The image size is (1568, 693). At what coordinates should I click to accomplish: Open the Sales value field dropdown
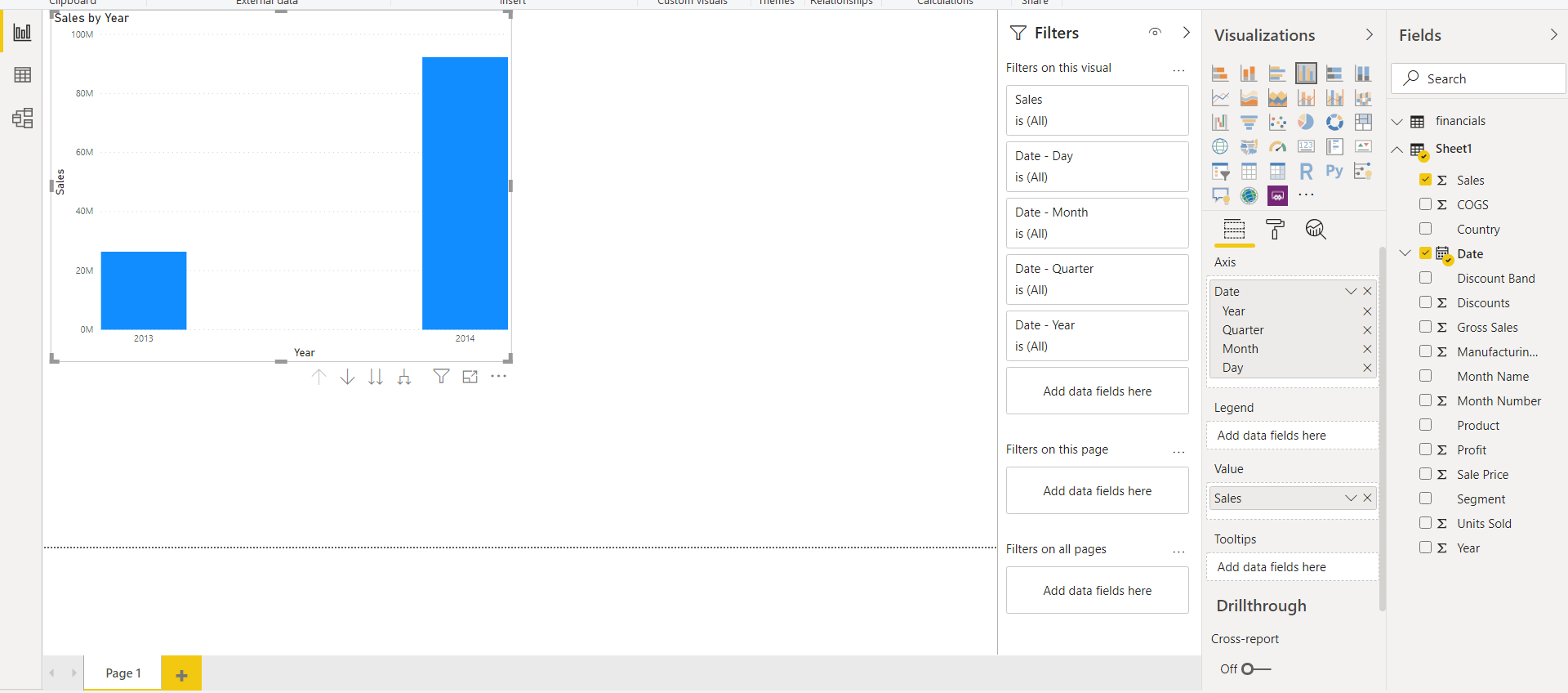click(1350, 499)
